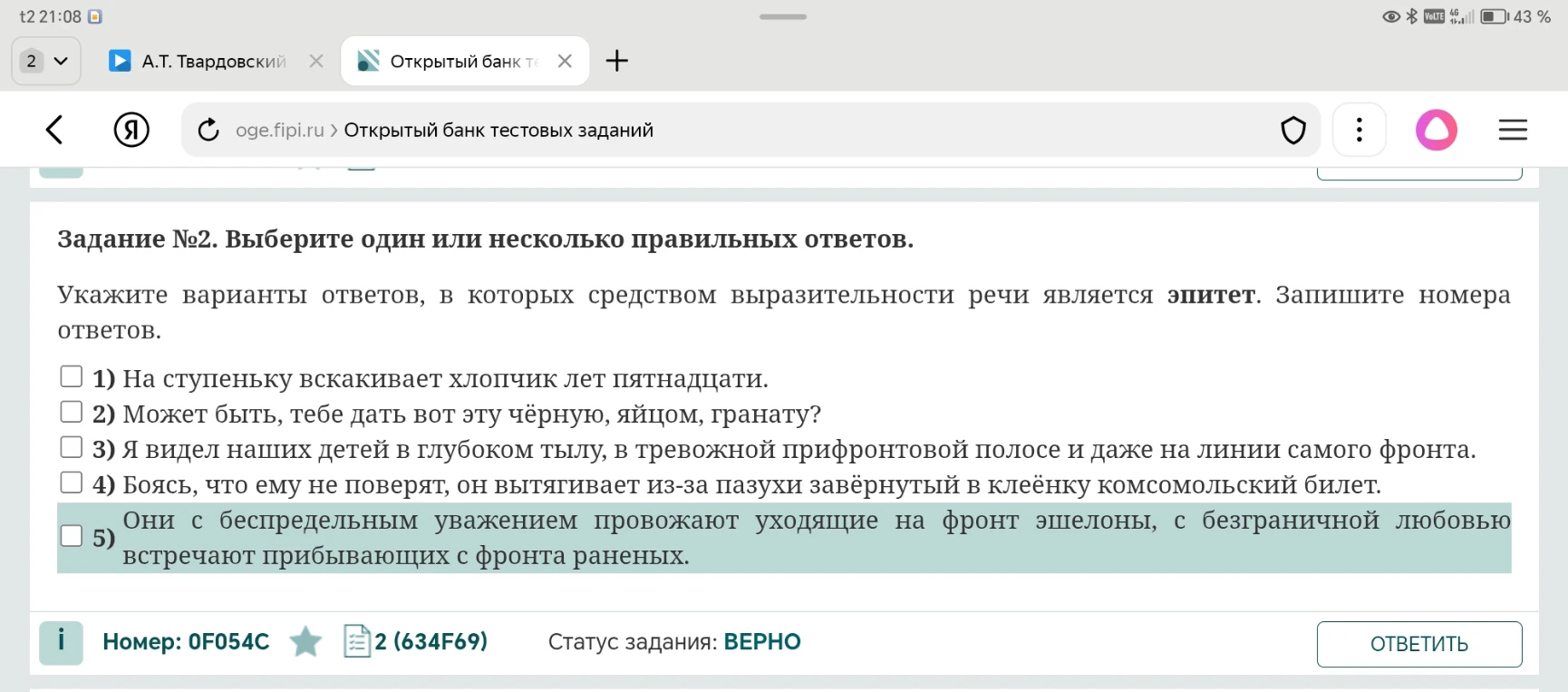Click the address bar with oge.fipi.ru
1568x692 pixels.
750,130
